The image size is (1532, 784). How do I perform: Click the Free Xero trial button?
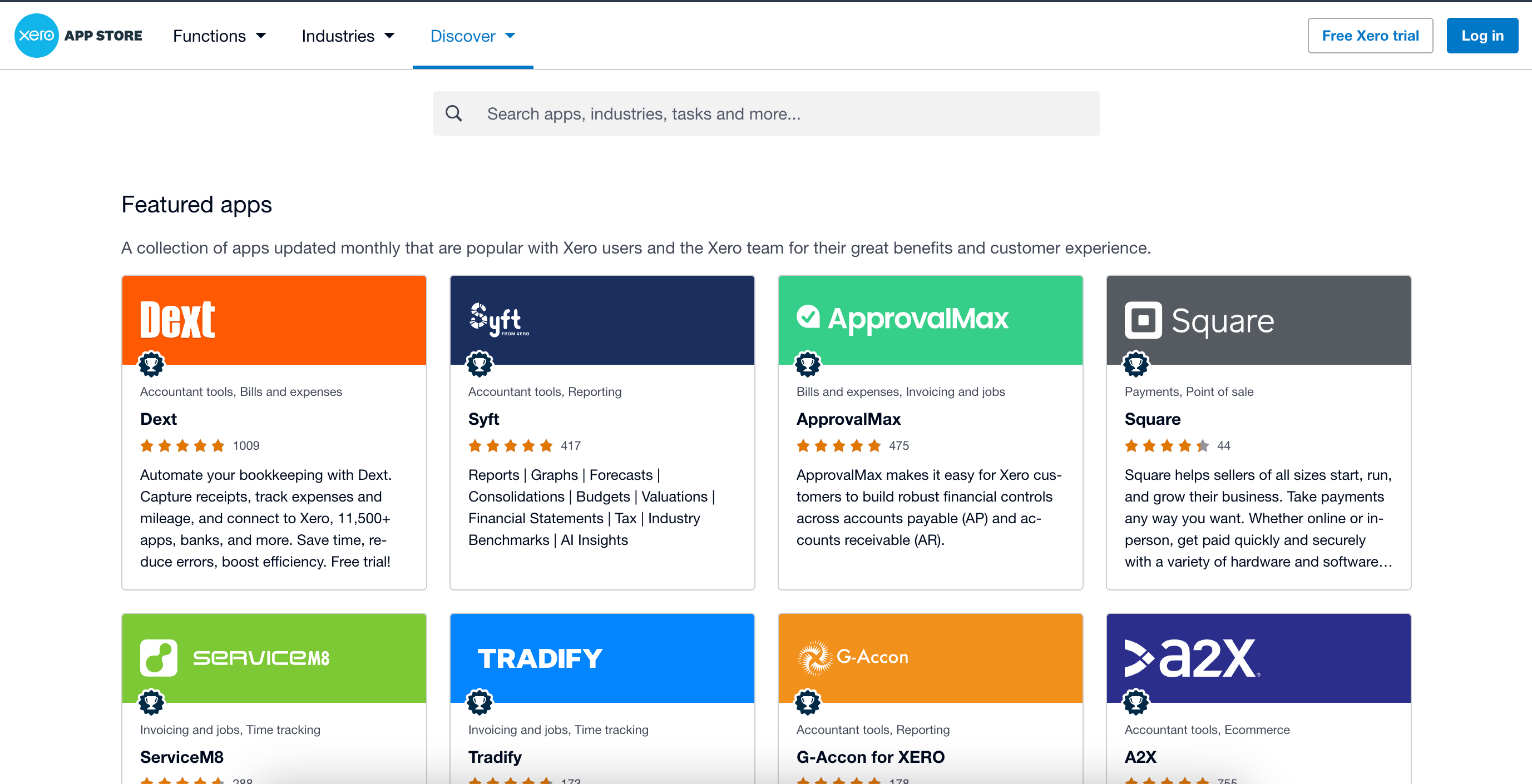1370,36
